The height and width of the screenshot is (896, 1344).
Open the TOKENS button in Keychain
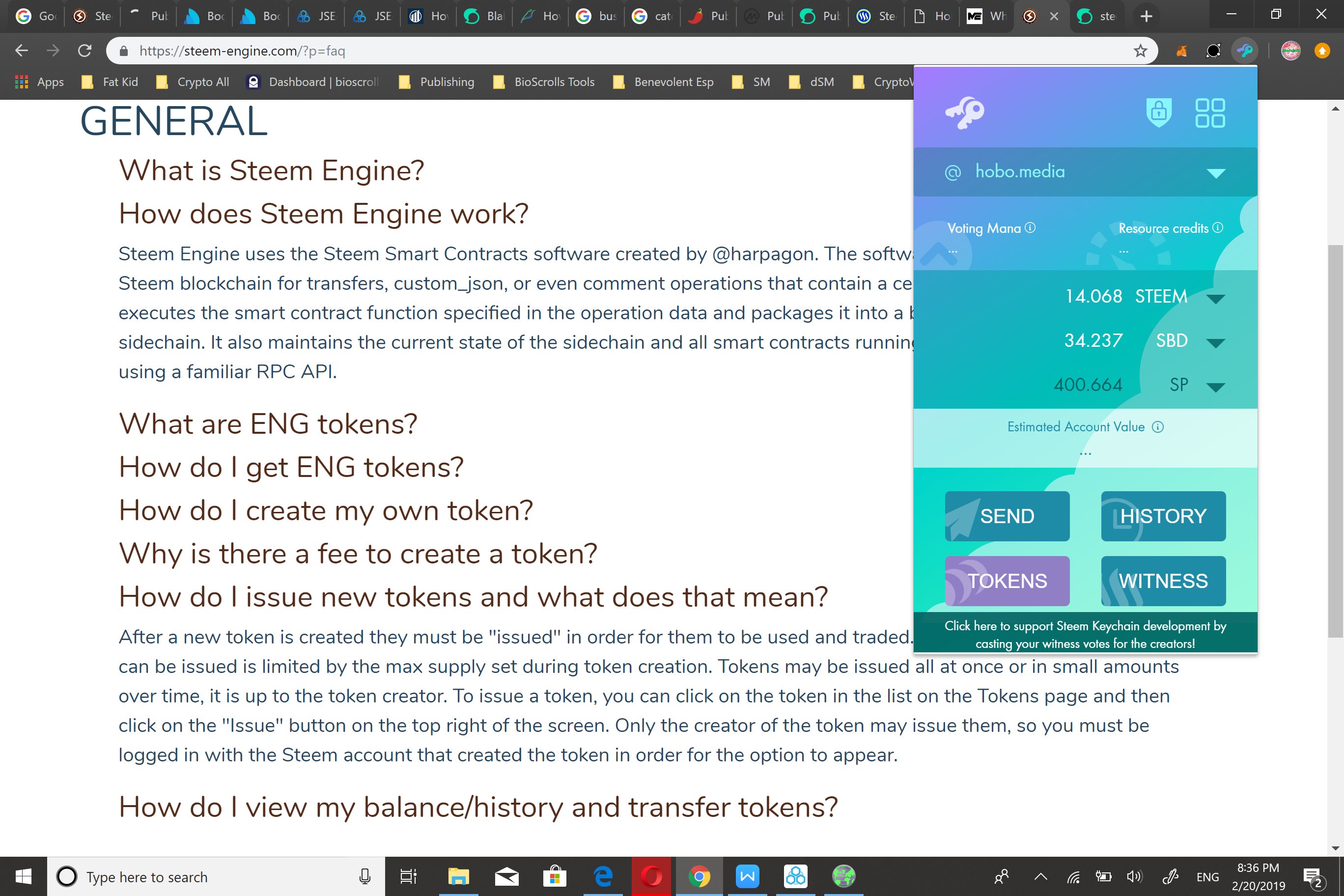pos(1007,581)
